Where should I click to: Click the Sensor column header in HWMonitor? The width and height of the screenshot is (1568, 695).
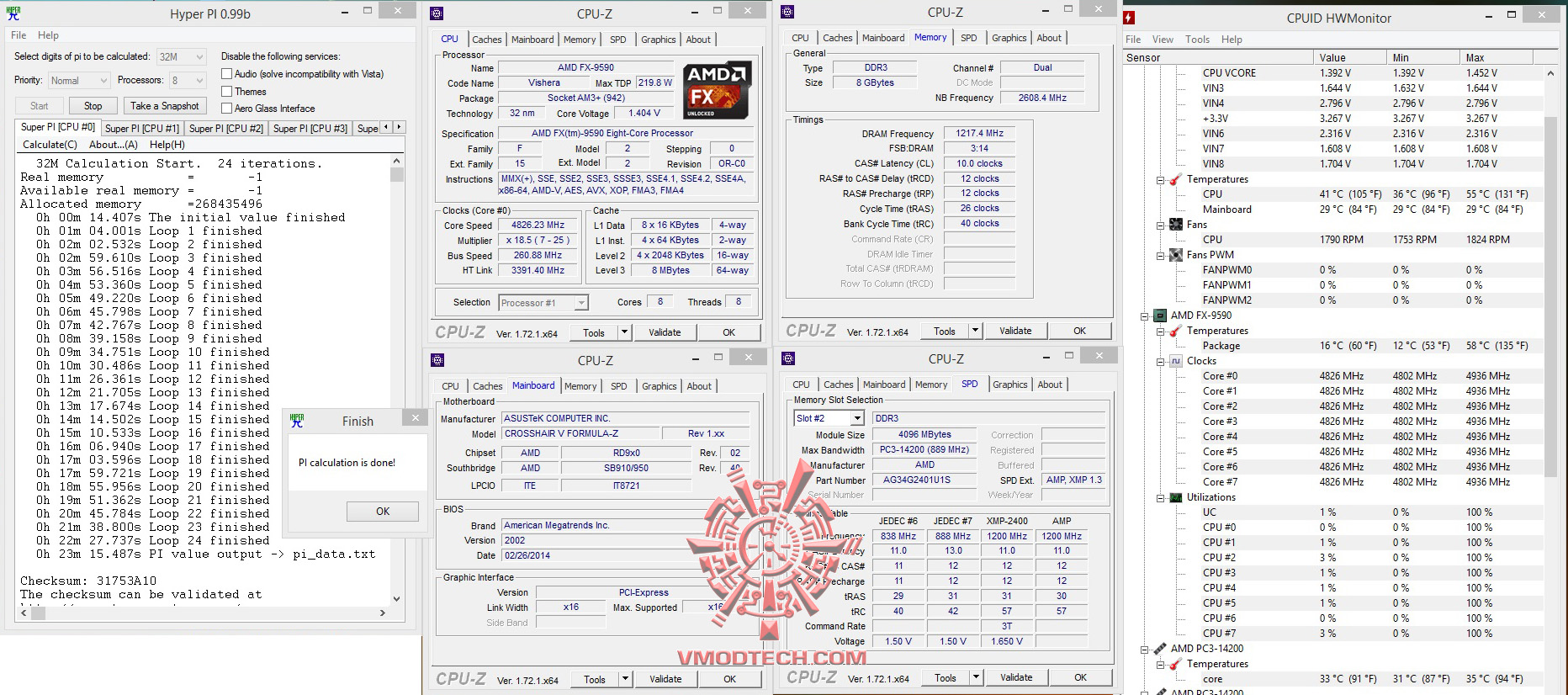click(x=1218, y=57)
